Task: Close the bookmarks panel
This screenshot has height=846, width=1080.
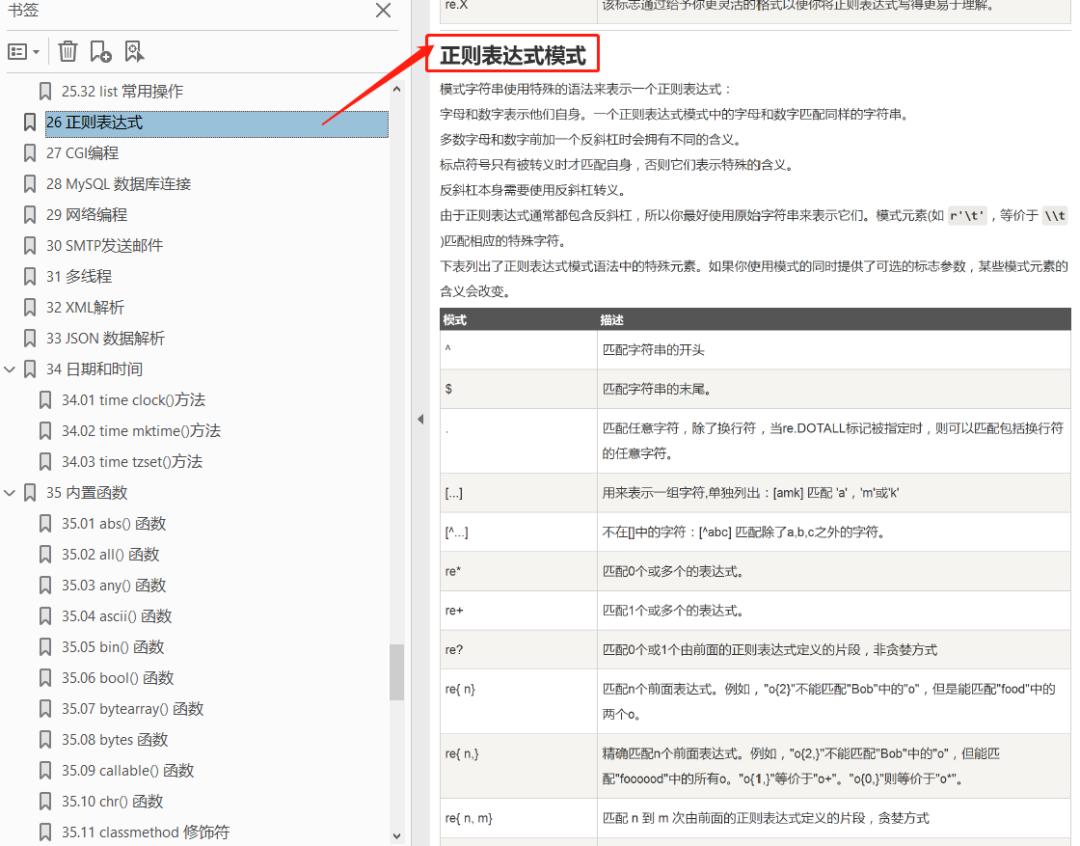Action: click(383, 10)
